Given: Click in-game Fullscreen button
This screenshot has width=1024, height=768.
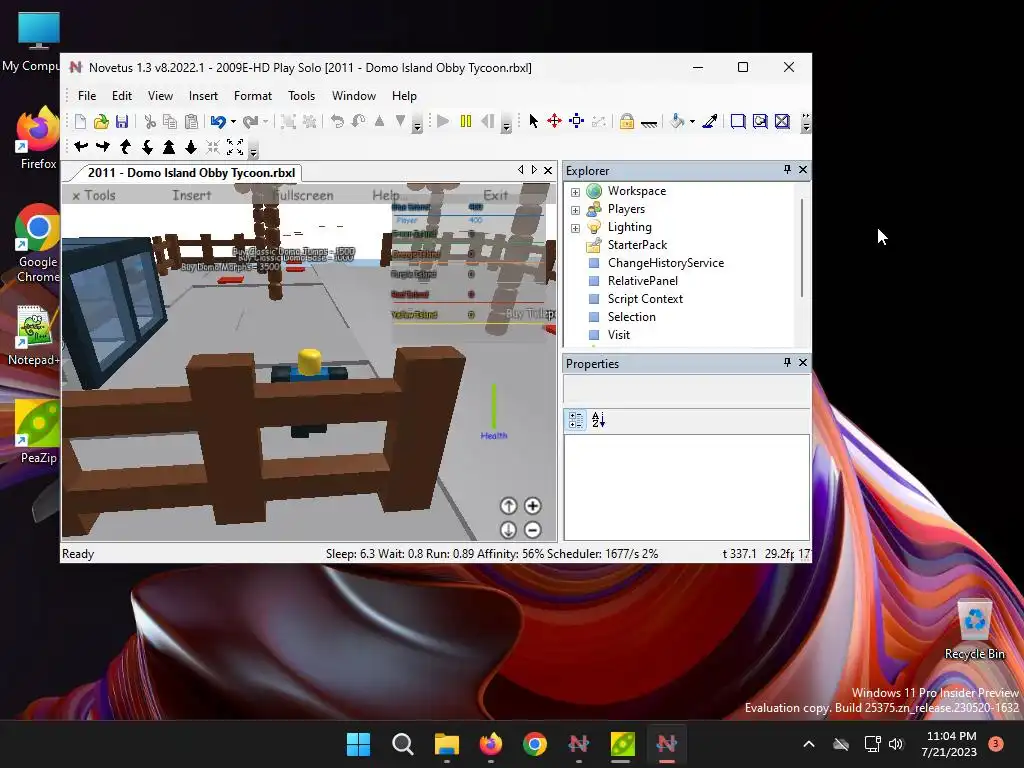Looking at the screenshot, I should pyautogui.click(x=303, y=195).
